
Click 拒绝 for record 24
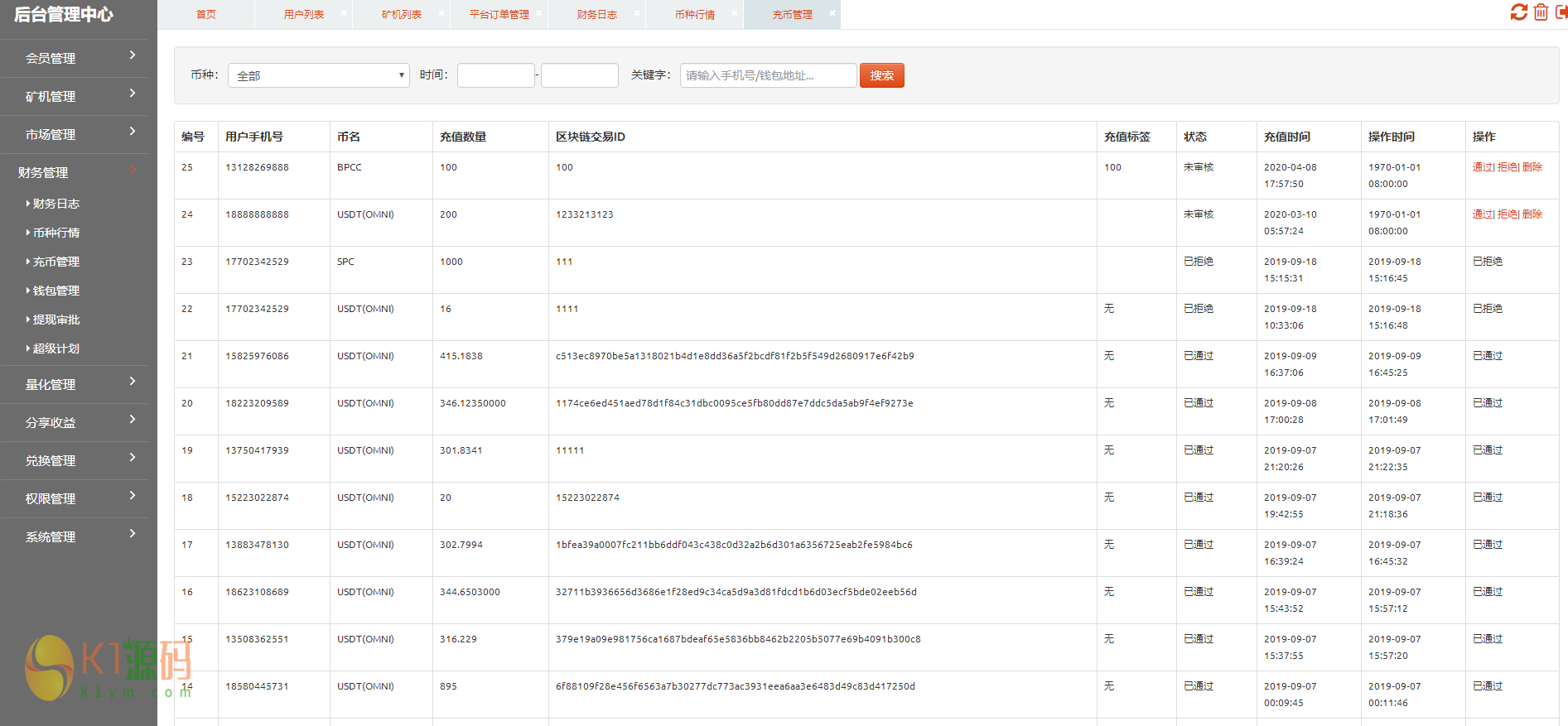tap(1507, 214)
